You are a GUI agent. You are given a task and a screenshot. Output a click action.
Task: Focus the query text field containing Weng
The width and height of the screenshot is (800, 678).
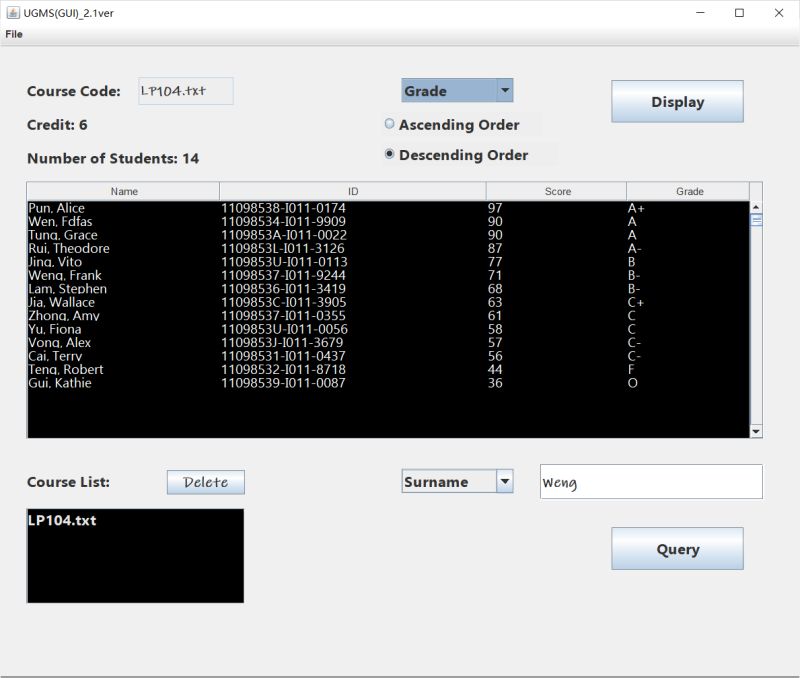(x=651, y=482)
